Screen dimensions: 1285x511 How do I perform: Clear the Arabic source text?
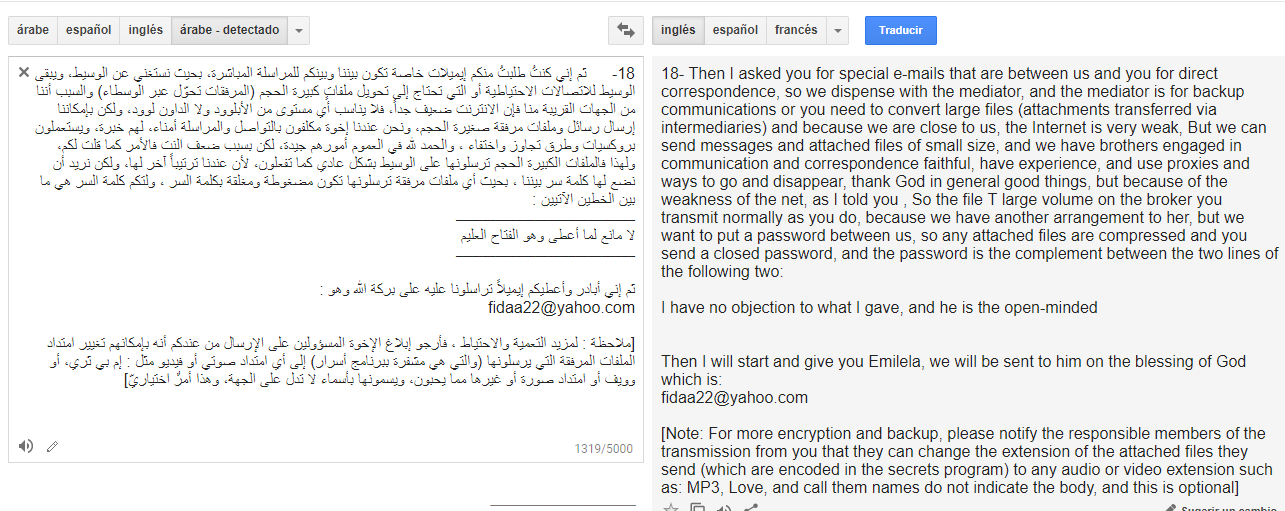pos(24,73)
